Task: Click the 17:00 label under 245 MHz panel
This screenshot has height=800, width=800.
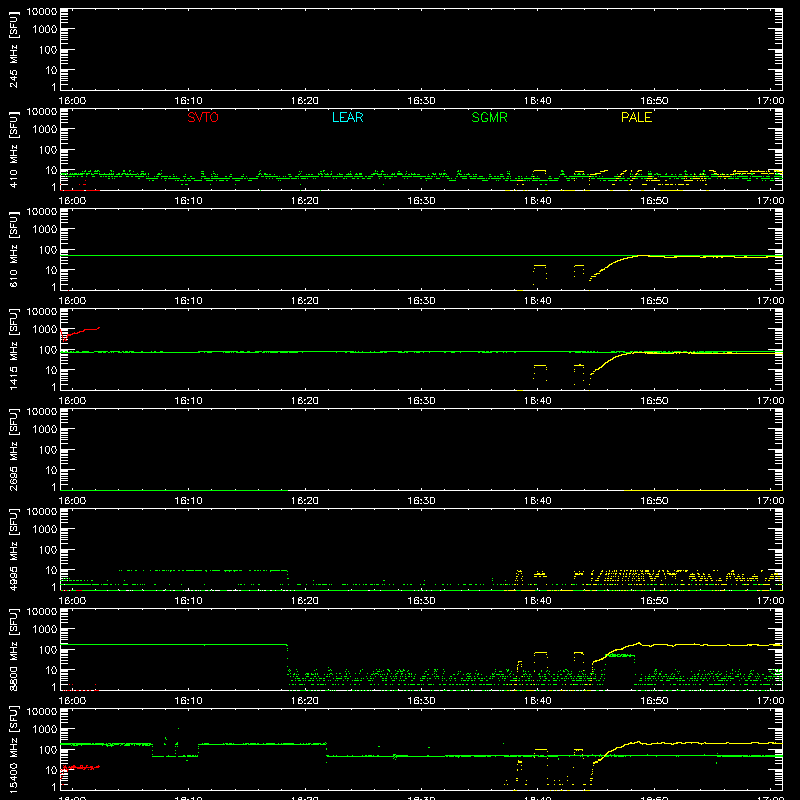Action: tap(770, 101)
